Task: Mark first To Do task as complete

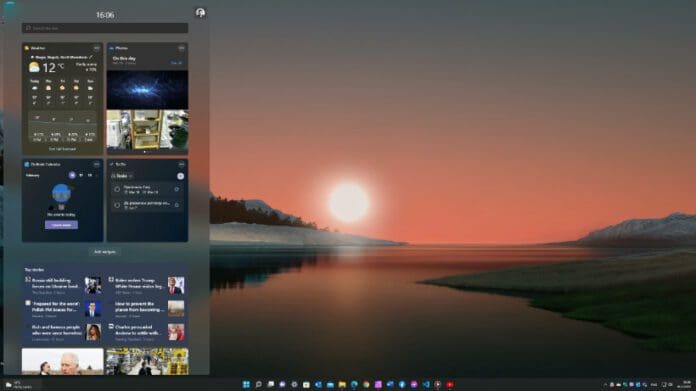Action: coord(117,190)
